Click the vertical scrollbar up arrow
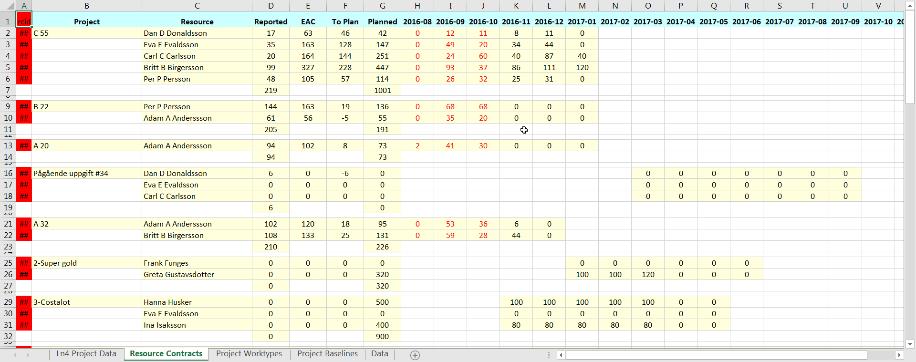The image size is (916, 362). (910, 5)
